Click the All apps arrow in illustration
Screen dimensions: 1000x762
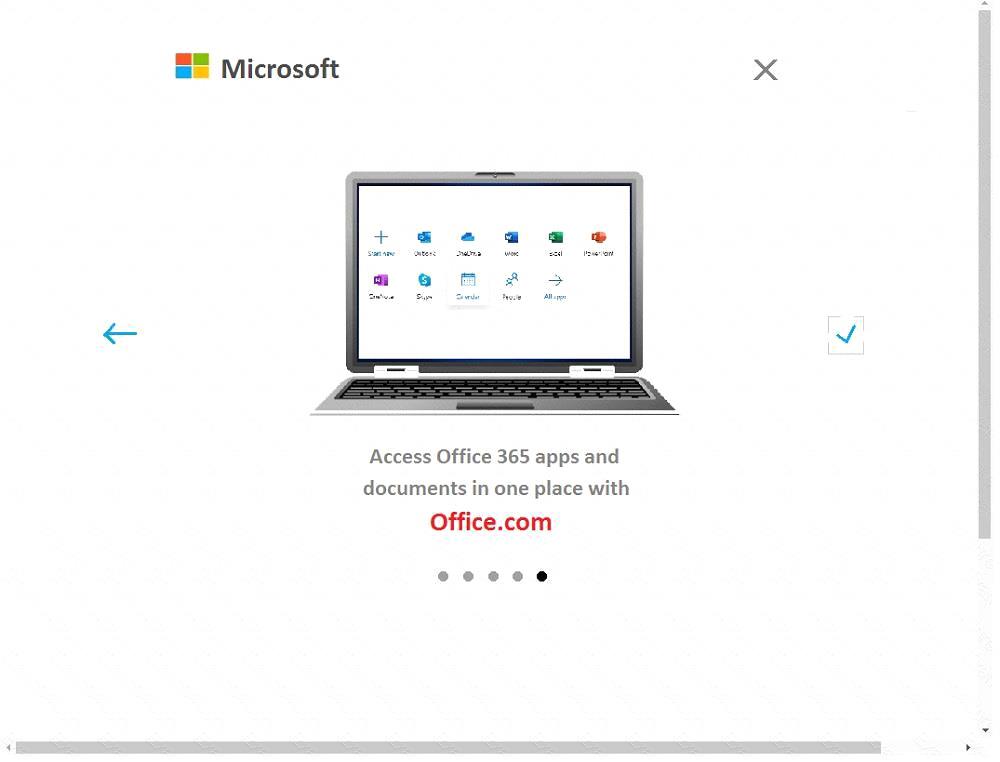tap(555, 281)
